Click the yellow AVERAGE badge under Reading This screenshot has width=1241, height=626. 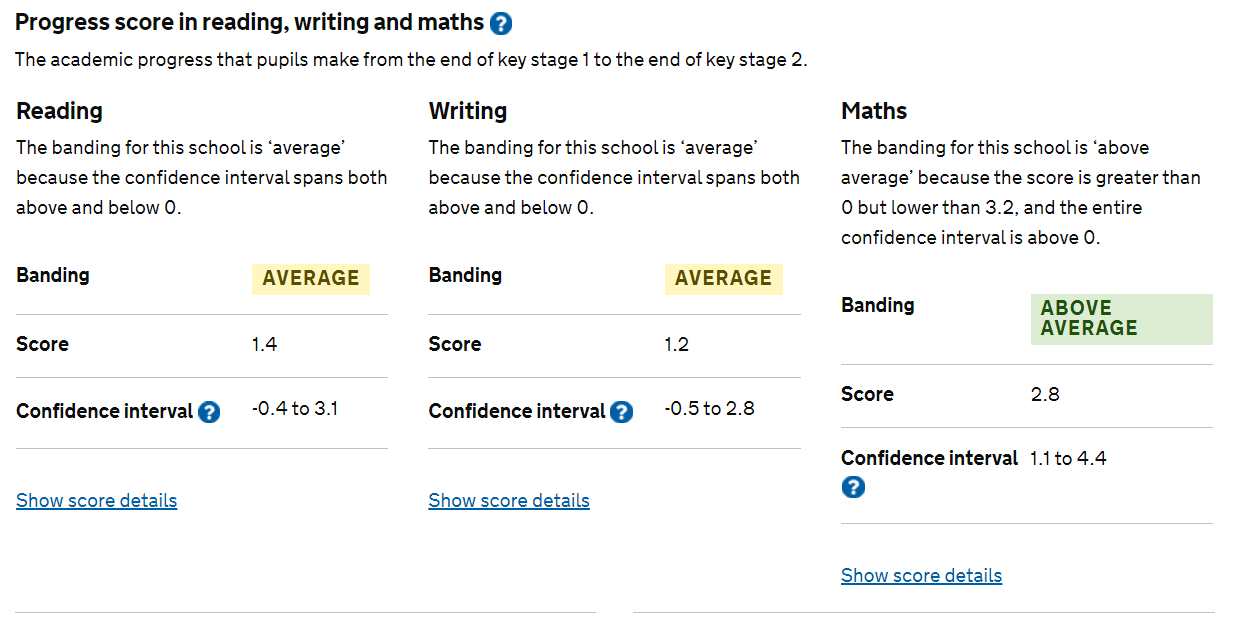point(311,278)
